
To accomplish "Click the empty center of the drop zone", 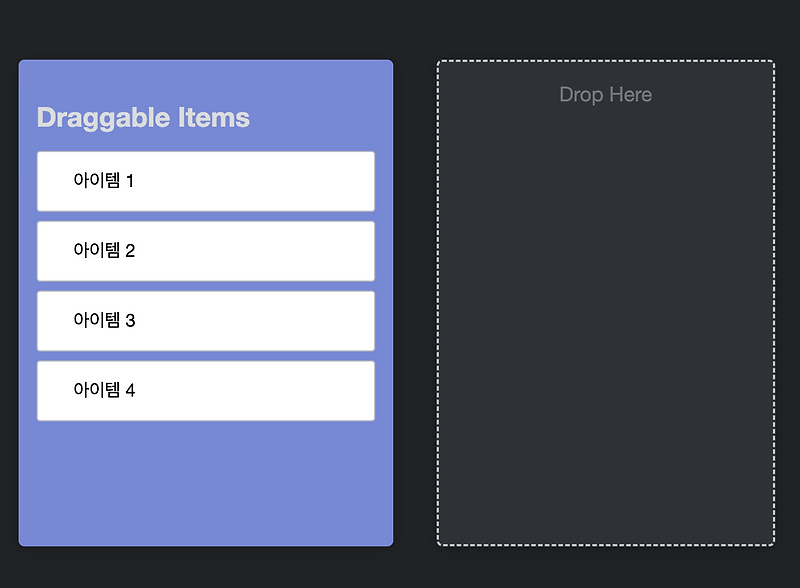I will (x=605, y=320).
